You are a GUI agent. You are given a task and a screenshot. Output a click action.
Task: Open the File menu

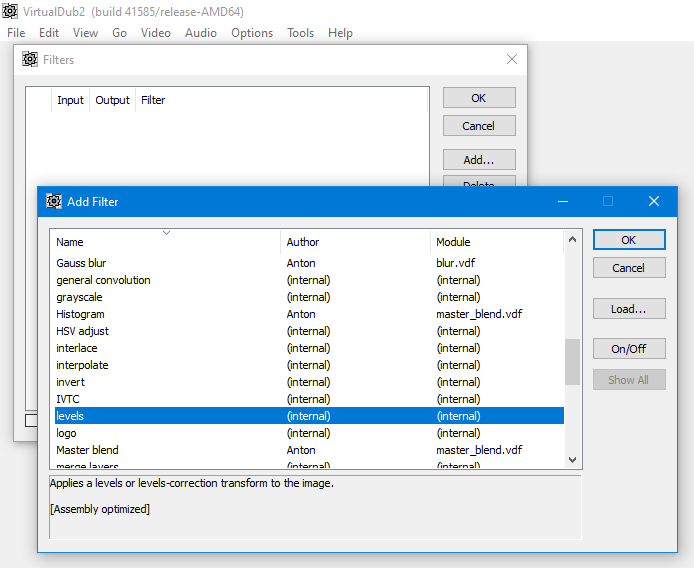[16, 33]
